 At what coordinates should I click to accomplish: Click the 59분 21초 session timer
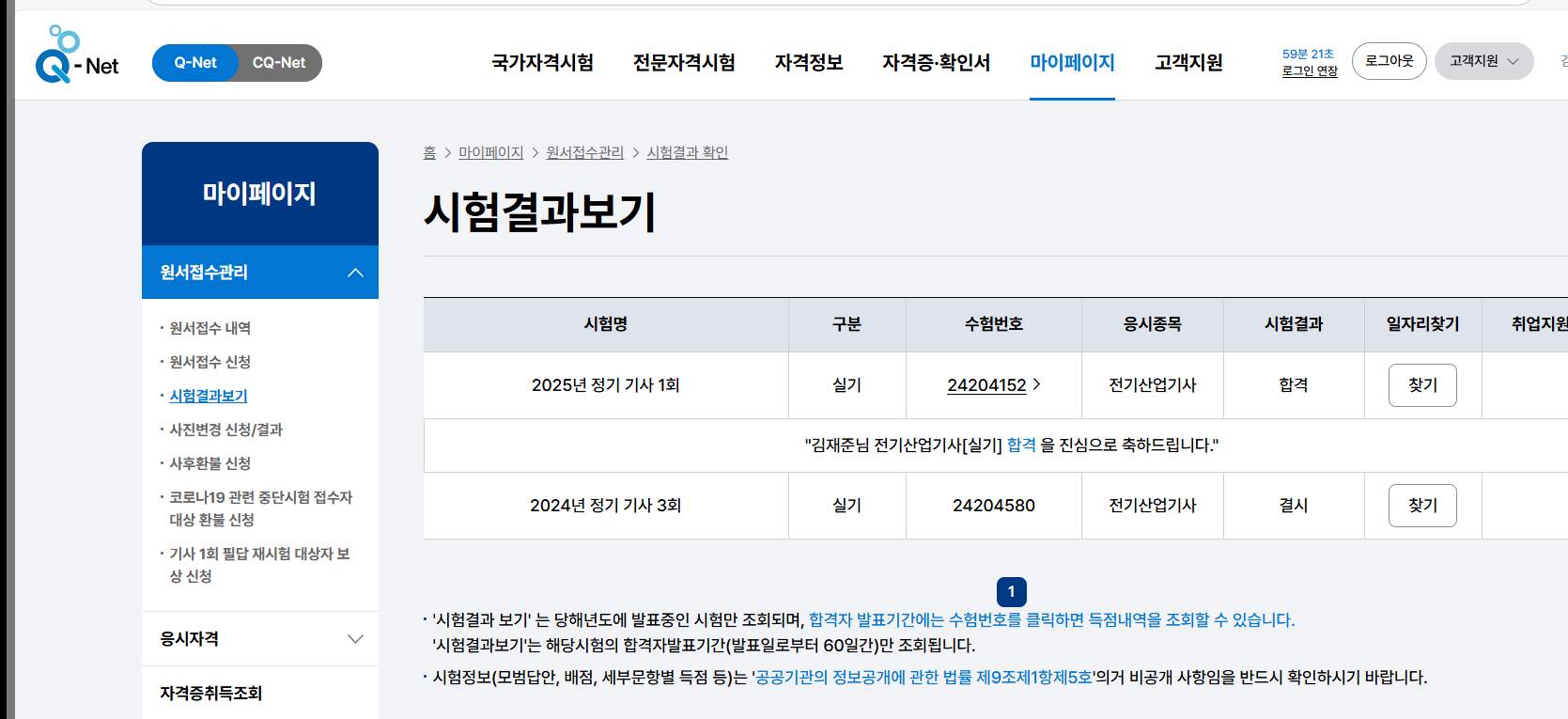tap(1308, 55)
